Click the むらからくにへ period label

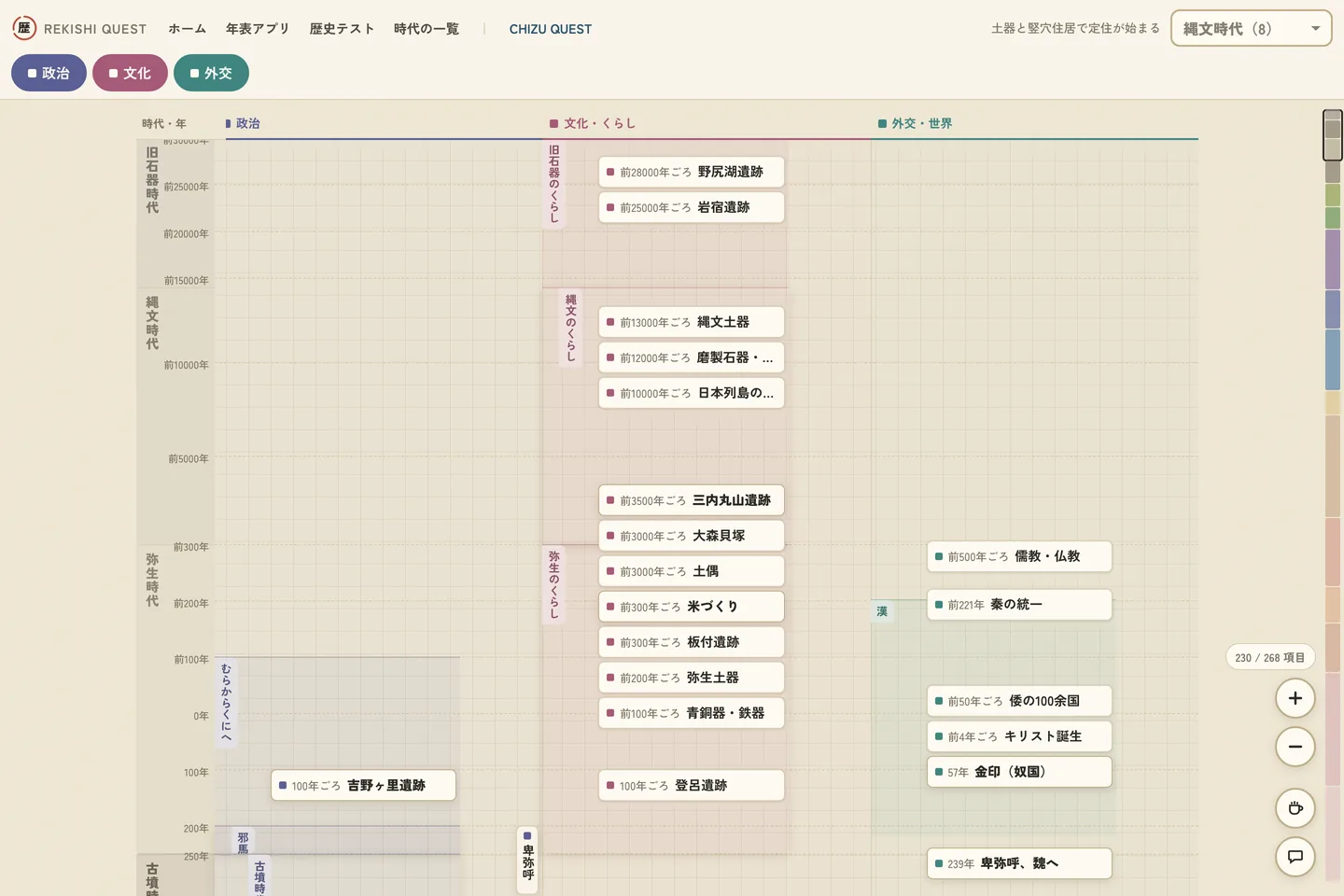(x=226, y=704)
